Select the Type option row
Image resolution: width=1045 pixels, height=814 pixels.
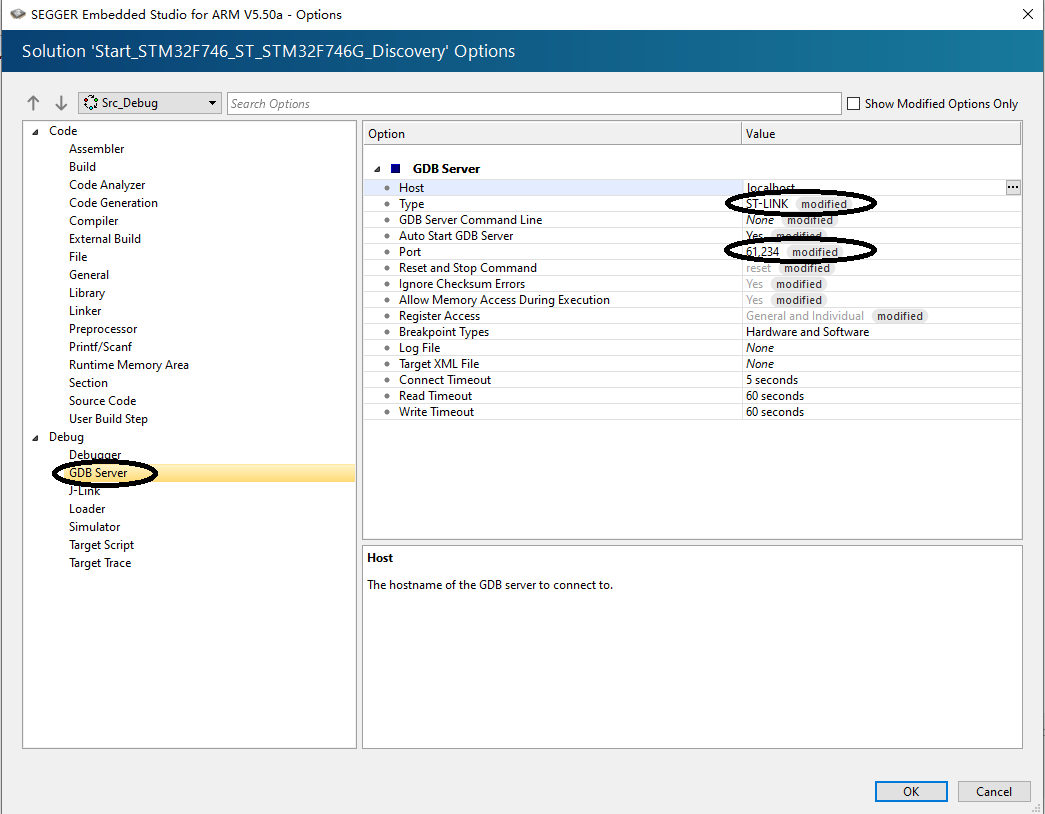(x=692, y=203)
